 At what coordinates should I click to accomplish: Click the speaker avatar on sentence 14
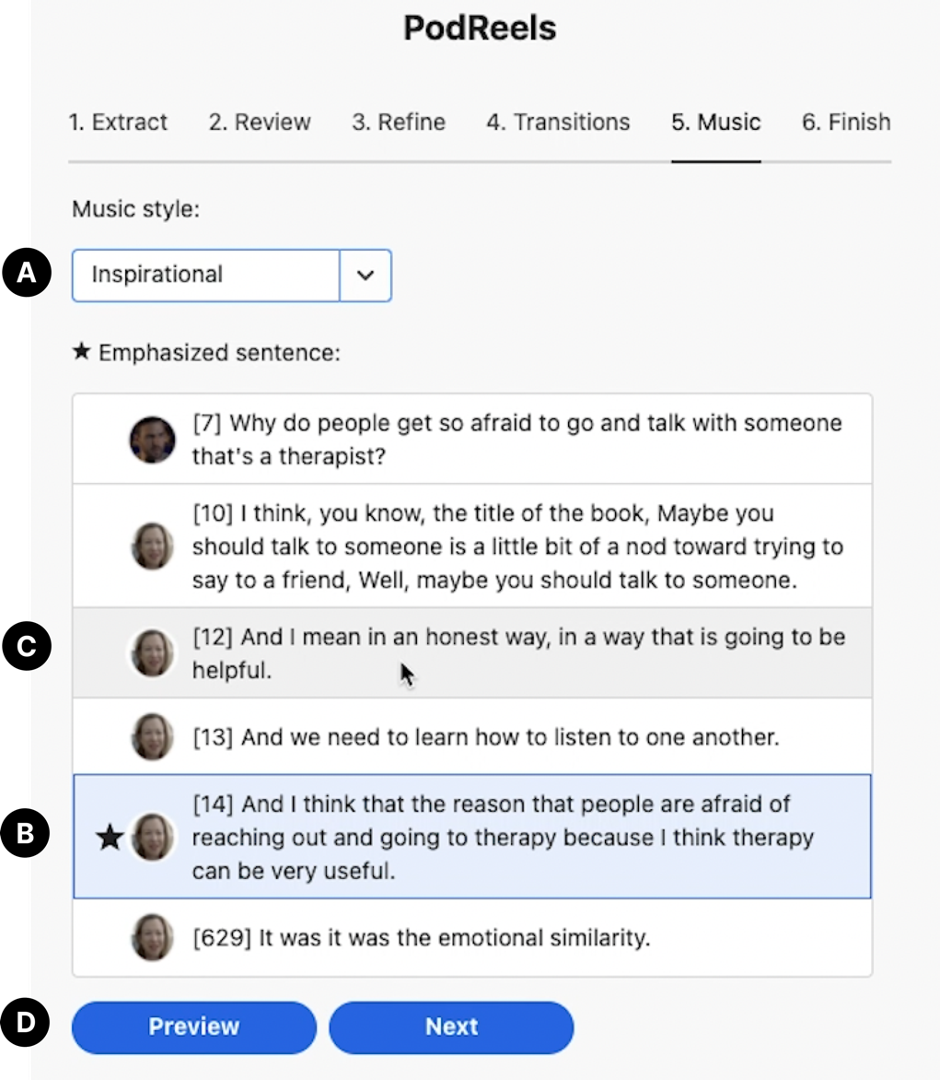(x=153, y=838)
